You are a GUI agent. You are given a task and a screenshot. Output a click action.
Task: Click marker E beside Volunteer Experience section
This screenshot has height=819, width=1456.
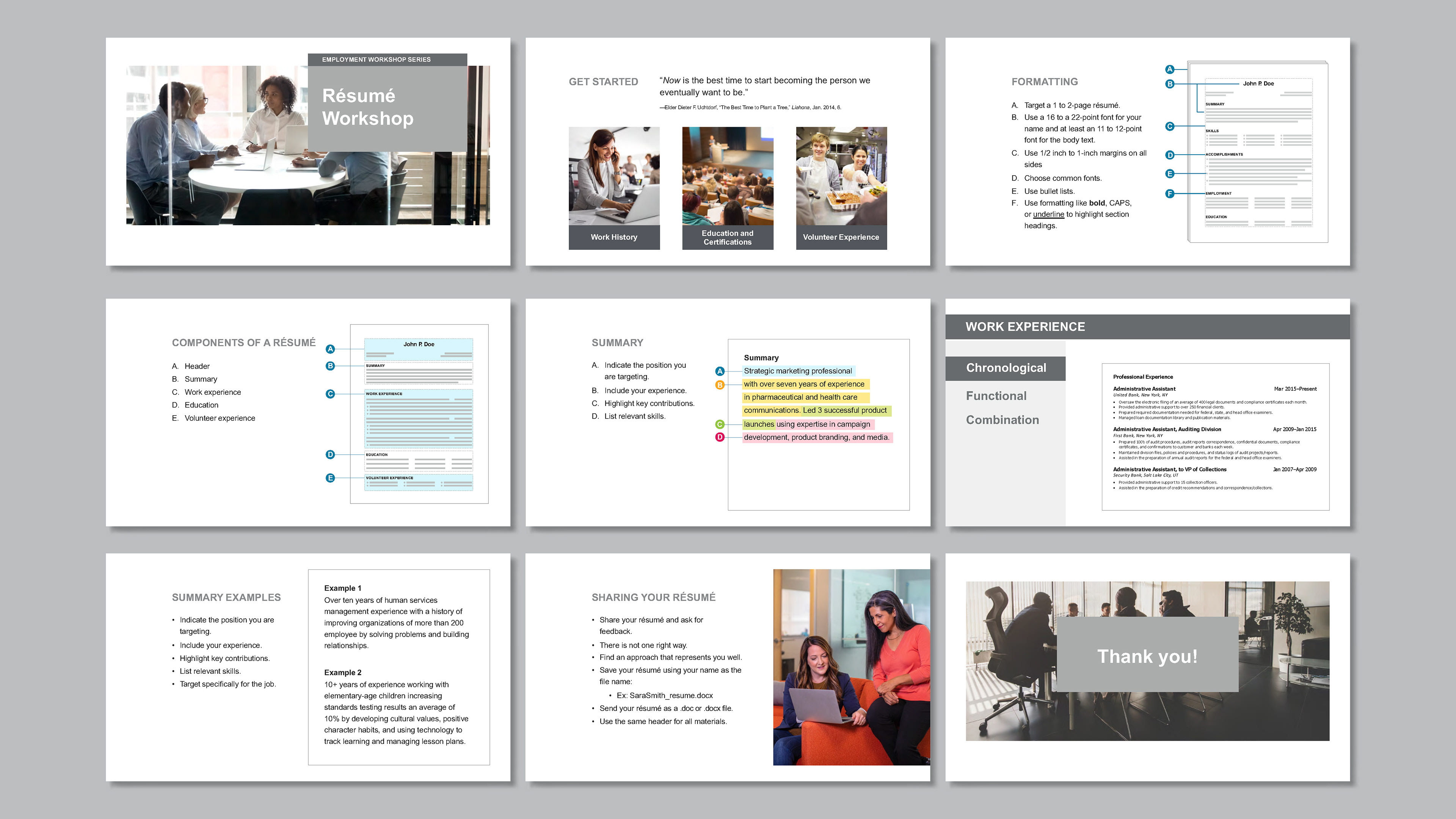(330, 478)
